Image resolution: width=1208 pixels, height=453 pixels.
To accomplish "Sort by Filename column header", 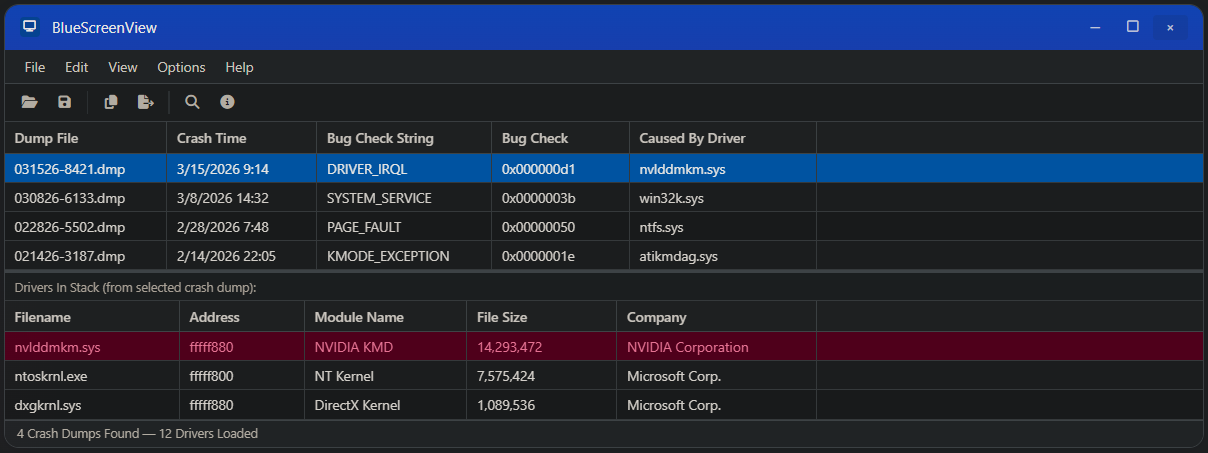I will tap(92, 317).
